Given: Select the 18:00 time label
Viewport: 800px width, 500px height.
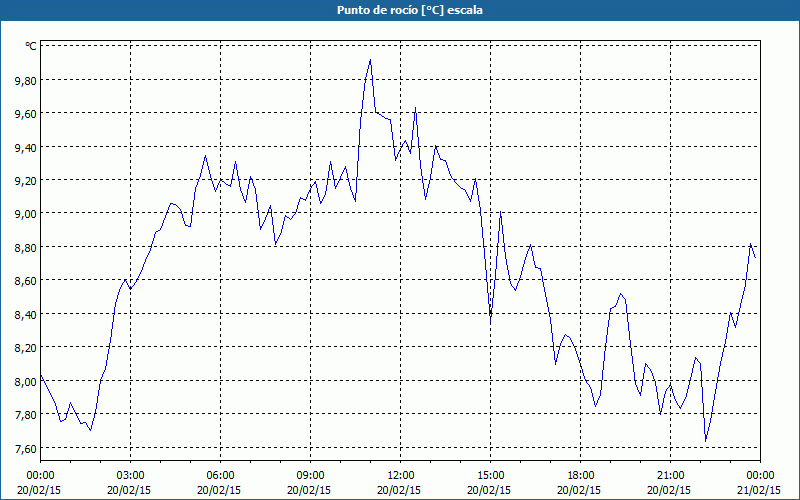Looking at the screenshot, I should pyautogui.click(x=581, y=475).
